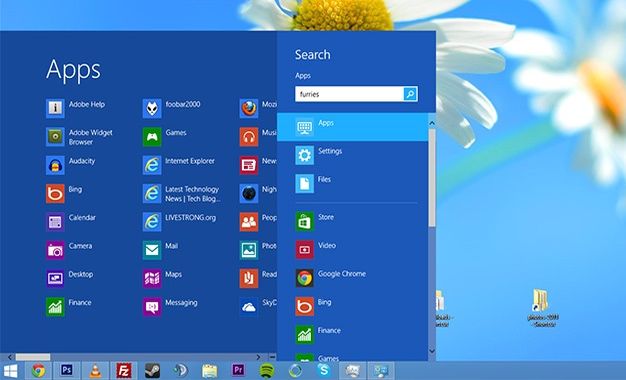Image resolution: width=626 pixels, height=380 pixels.
Task: Open the Finance app in the Apps list
Action: pyautogui.click(x=55, y=307)
